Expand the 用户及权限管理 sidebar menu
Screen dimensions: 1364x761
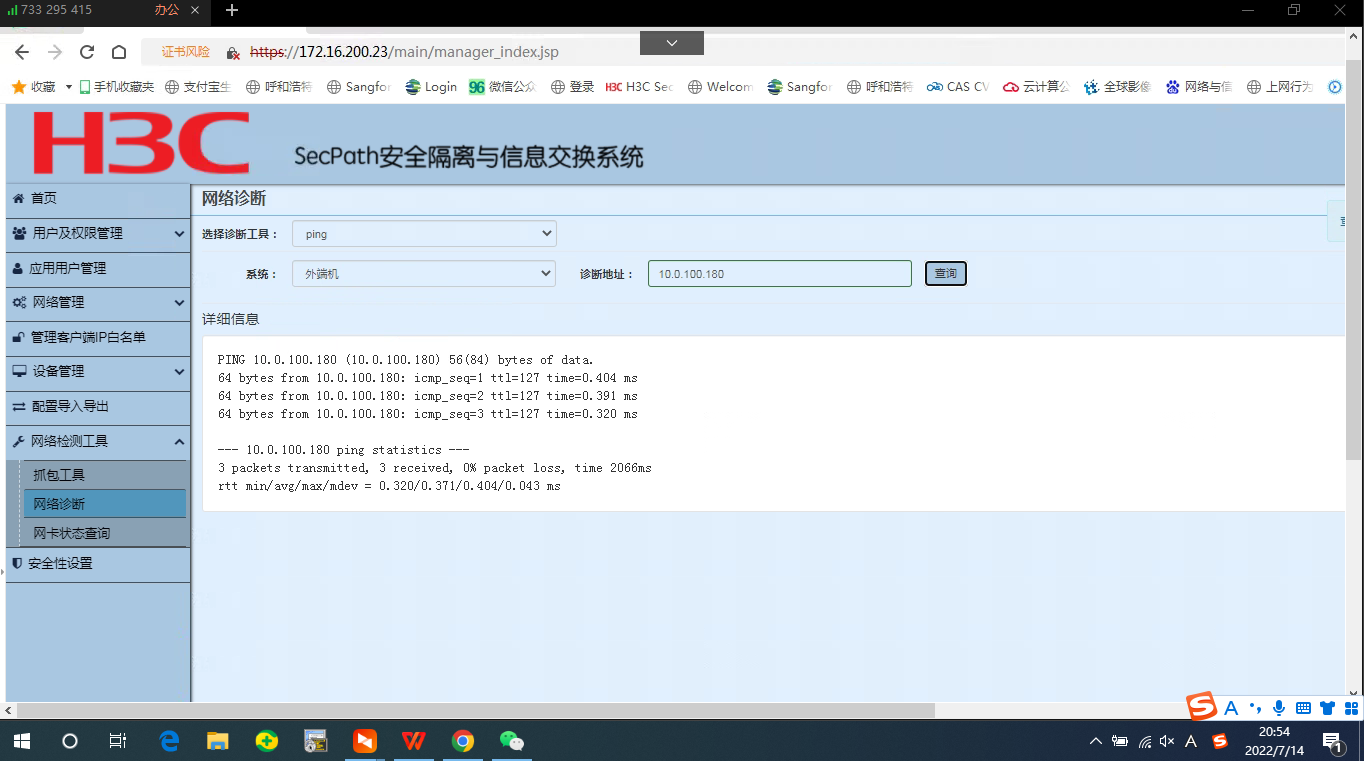[97, 233]
